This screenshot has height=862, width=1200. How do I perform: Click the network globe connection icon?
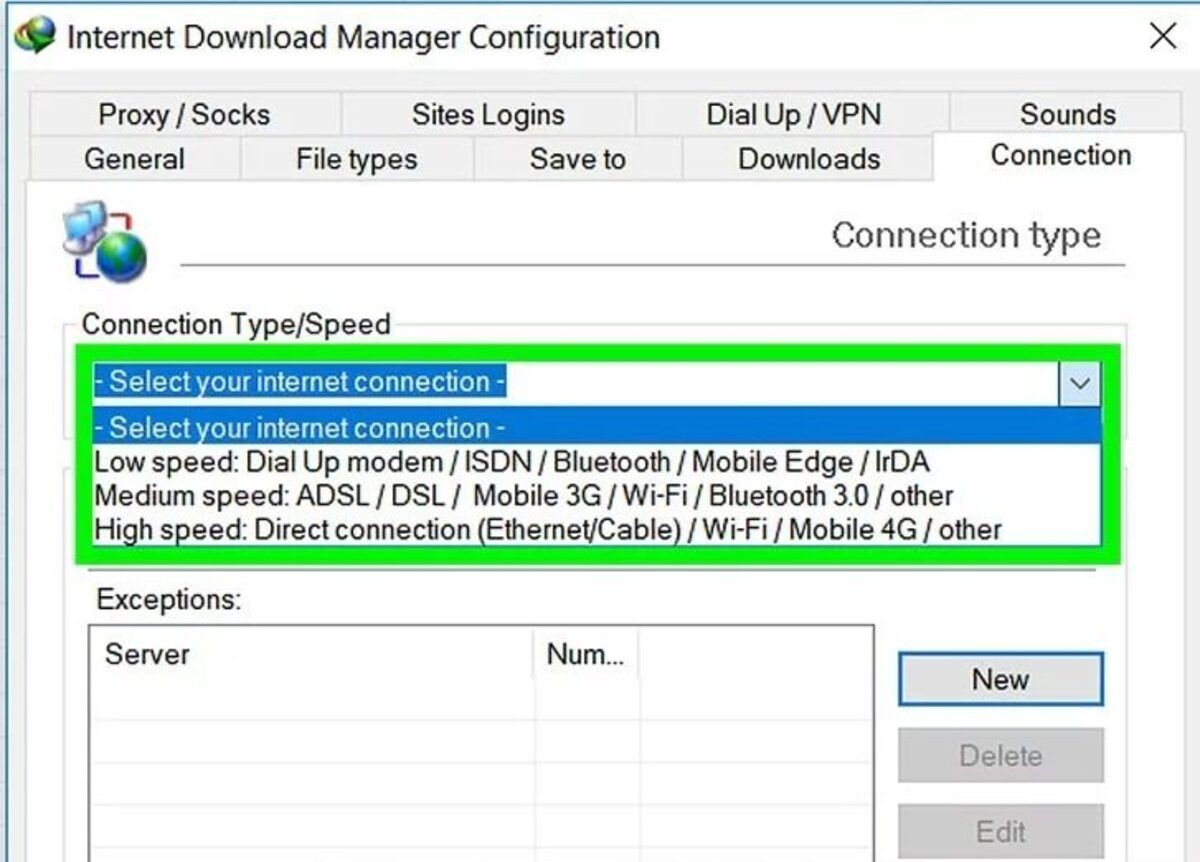(x=105, y=241)
